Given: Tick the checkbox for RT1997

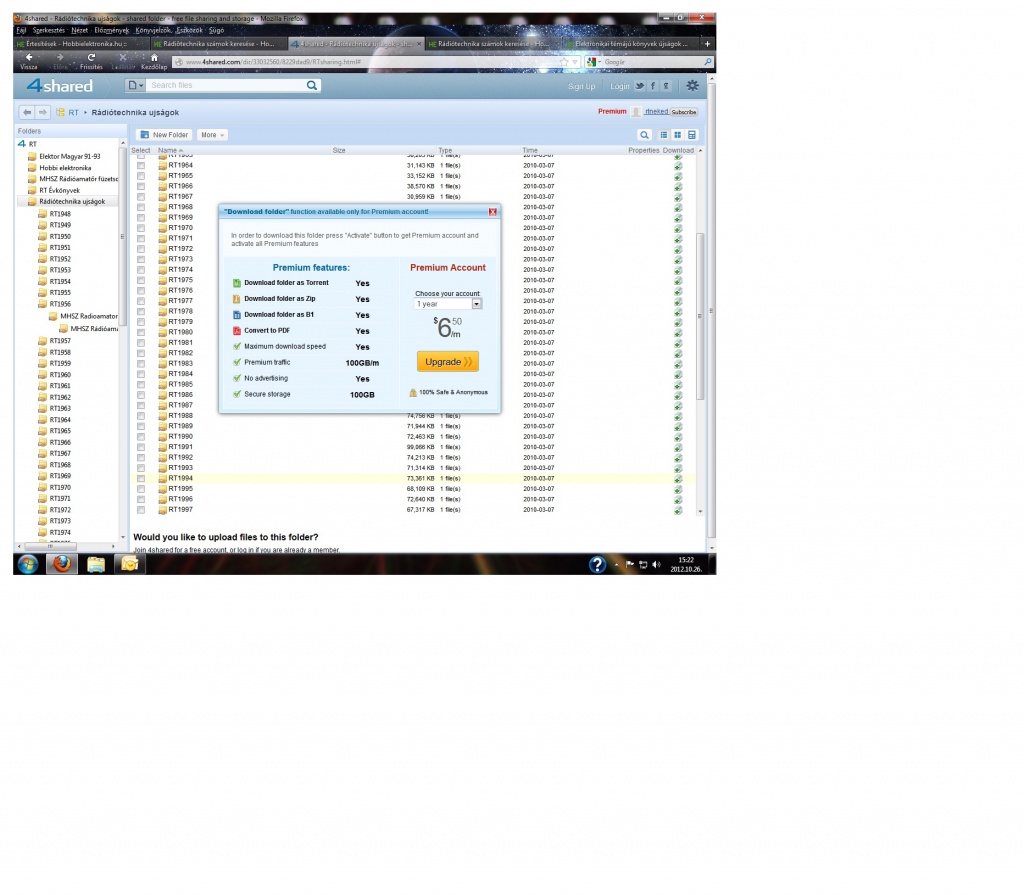Looking at the screenshot, I should coord(141,510).
